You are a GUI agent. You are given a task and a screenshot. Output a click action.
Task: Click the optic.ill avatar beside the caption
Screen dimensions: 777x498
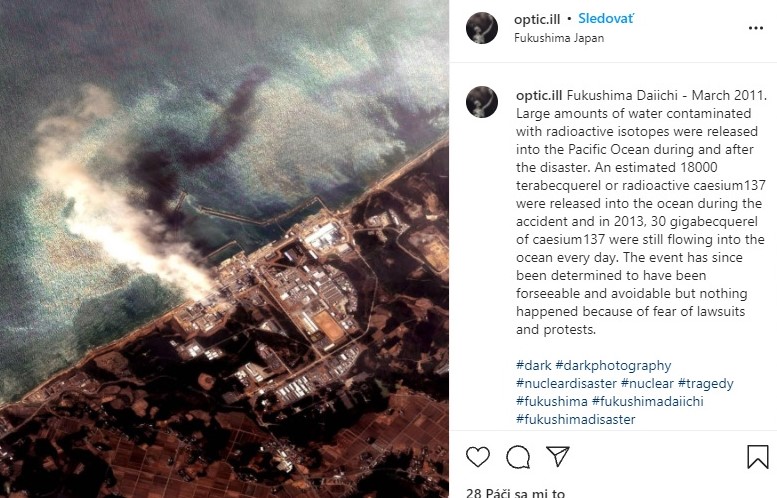(482, 102)
